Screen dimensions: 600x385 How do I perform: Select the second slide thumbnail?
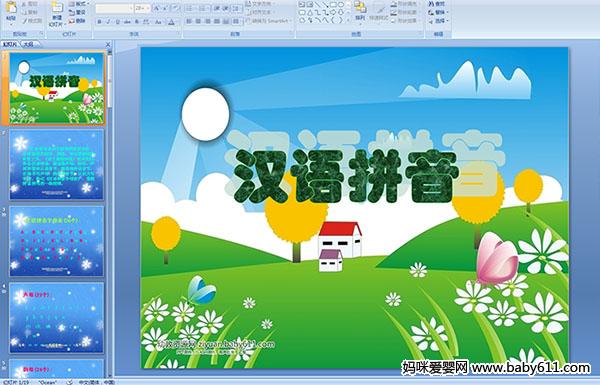57,165
